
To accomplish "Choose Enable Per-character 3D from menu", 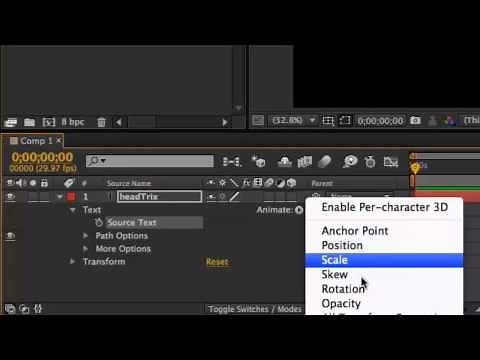I will [x=384, y=207].
